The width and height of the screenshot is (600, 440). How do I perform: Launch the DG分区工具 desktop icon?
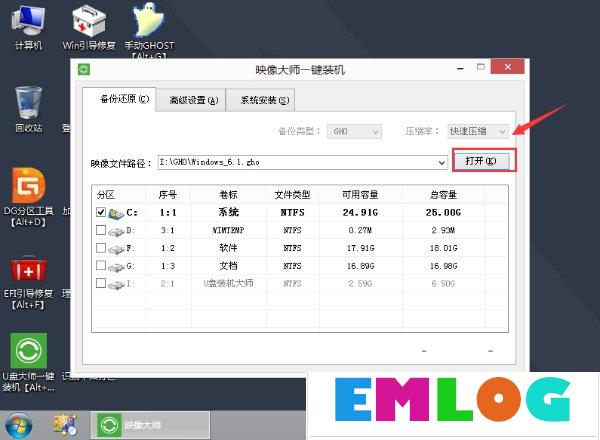(28, 197)
